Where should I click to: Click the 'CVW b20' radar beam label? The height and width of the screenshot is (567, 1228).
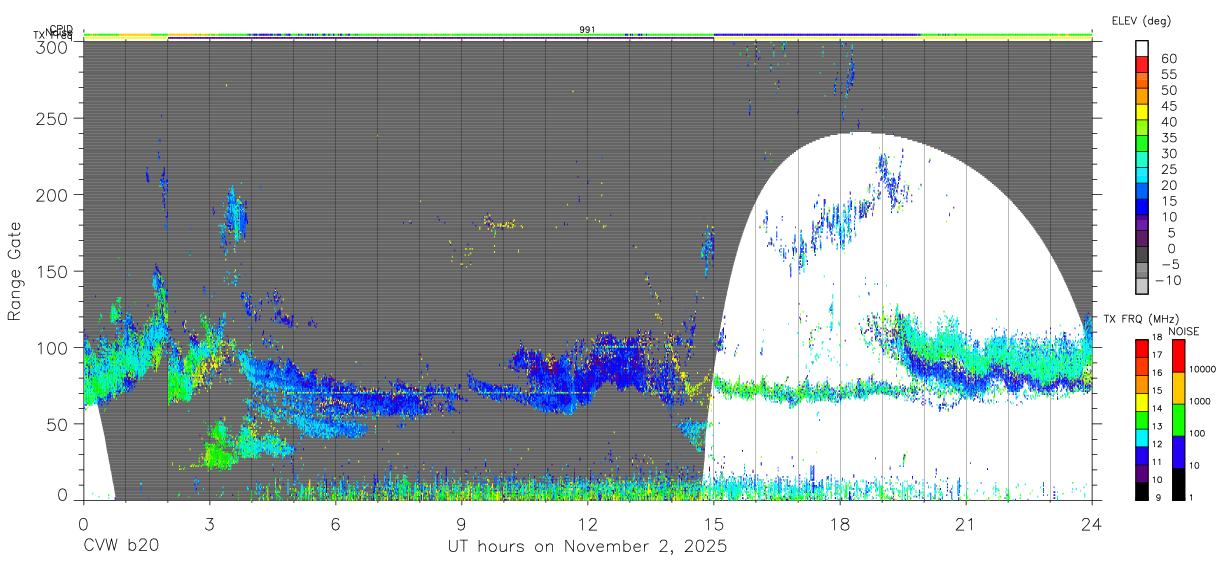pos(121,547)
